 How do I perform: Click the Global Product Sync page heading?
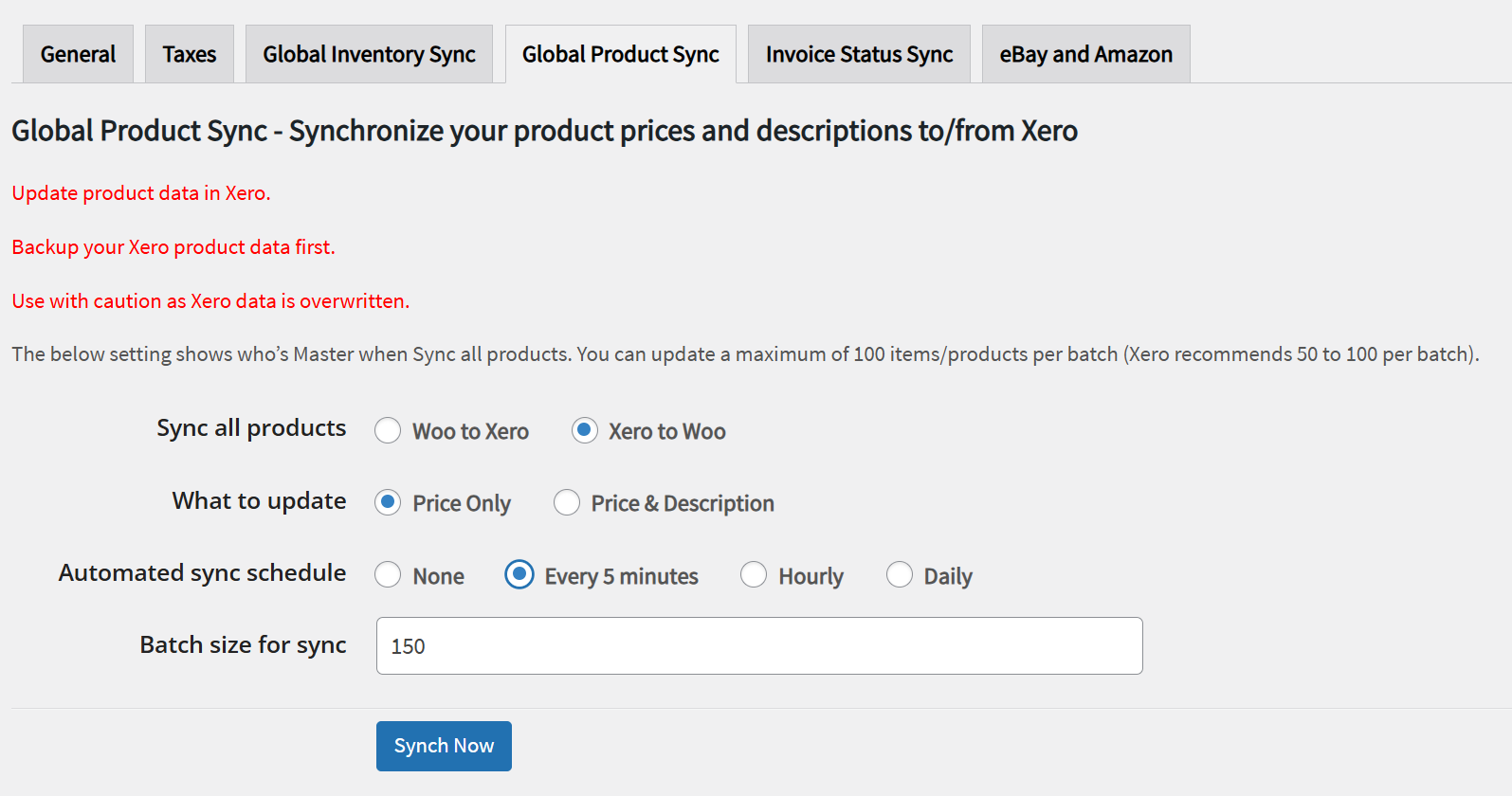point(544,131)
